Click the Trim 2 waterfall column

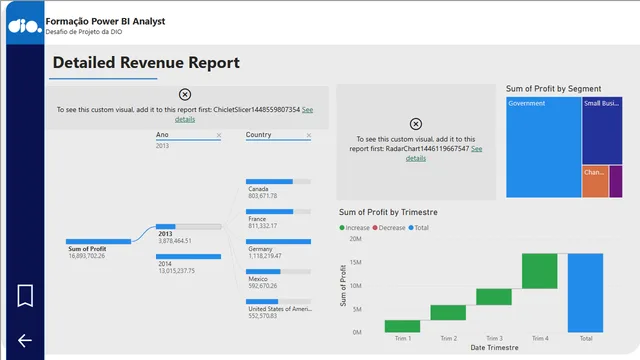pyautogui.click(x=448, y=313)
